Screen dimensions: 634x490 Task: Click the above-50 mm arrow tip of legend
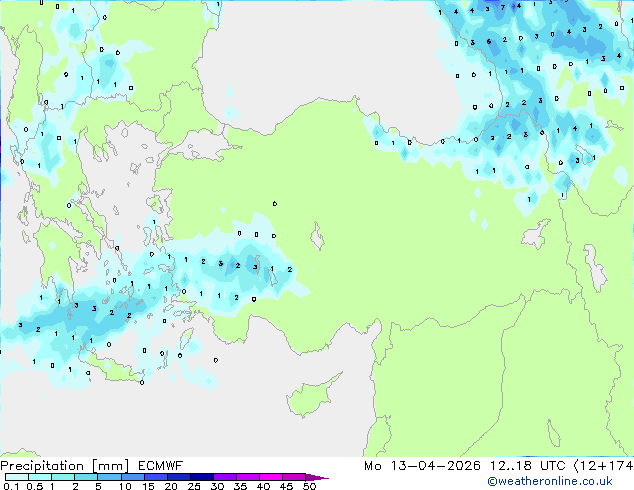coord(317,477)
